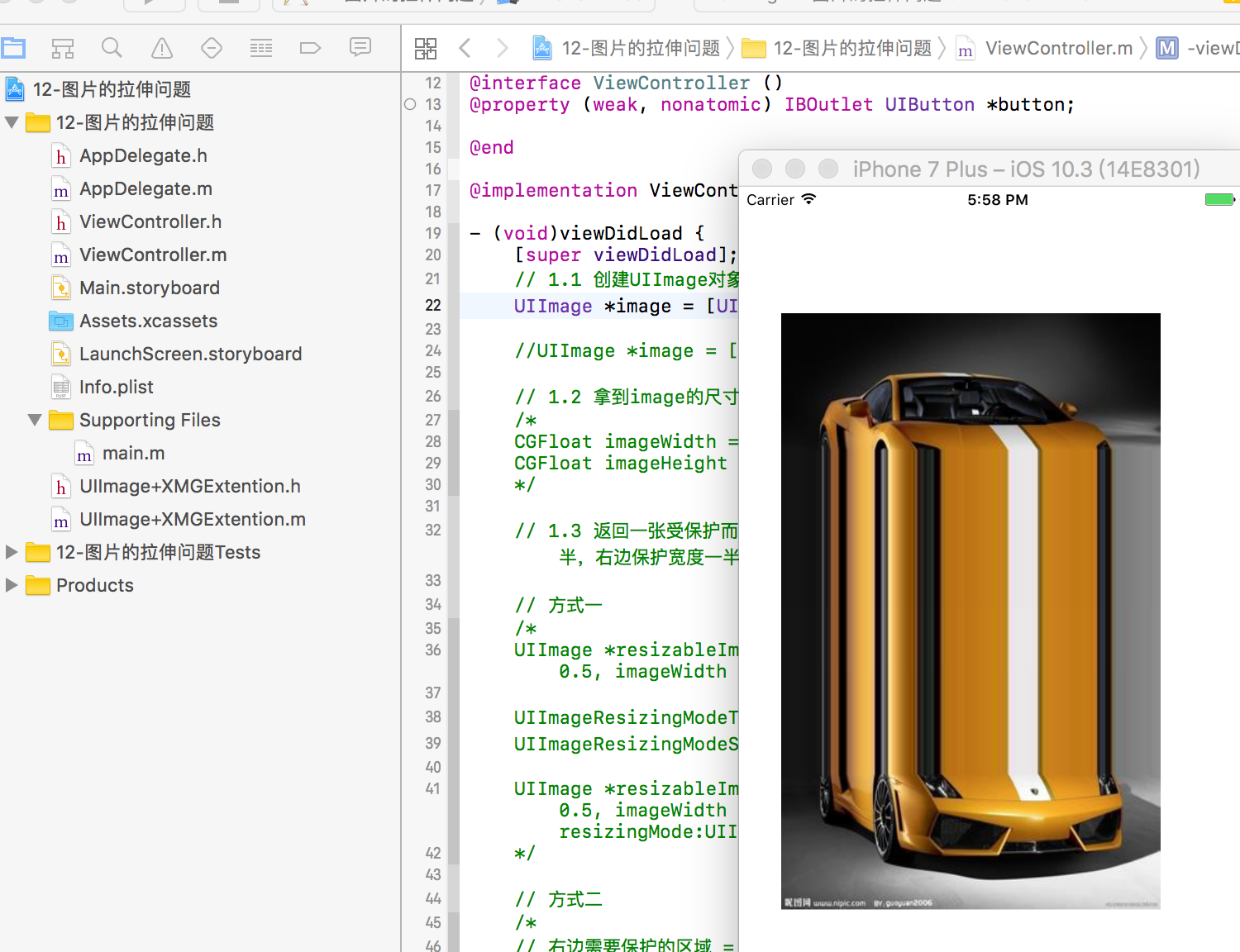Click ViewController.m in the jump bar
This screenshot has height=952, width=1240.
click(x=1059, y=48)
